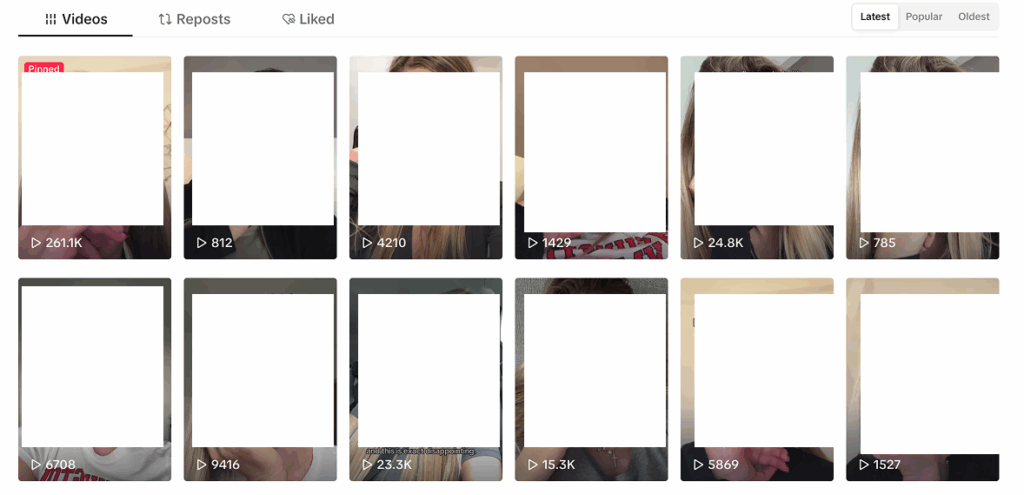The width and height of the screenshot is (1024, 495).
Task: Open the Pinned video thumbnail
Action: (95, 157)
